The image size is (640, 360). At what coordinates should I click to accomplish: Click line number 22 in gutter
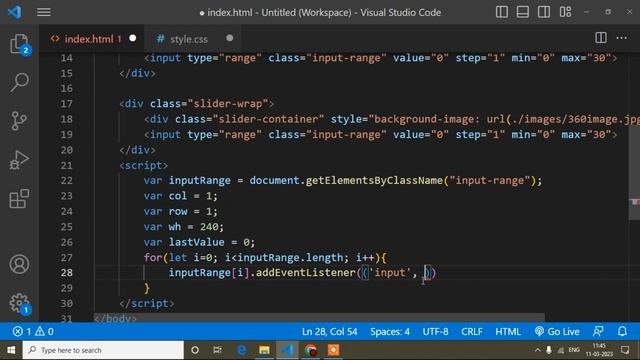67,180
